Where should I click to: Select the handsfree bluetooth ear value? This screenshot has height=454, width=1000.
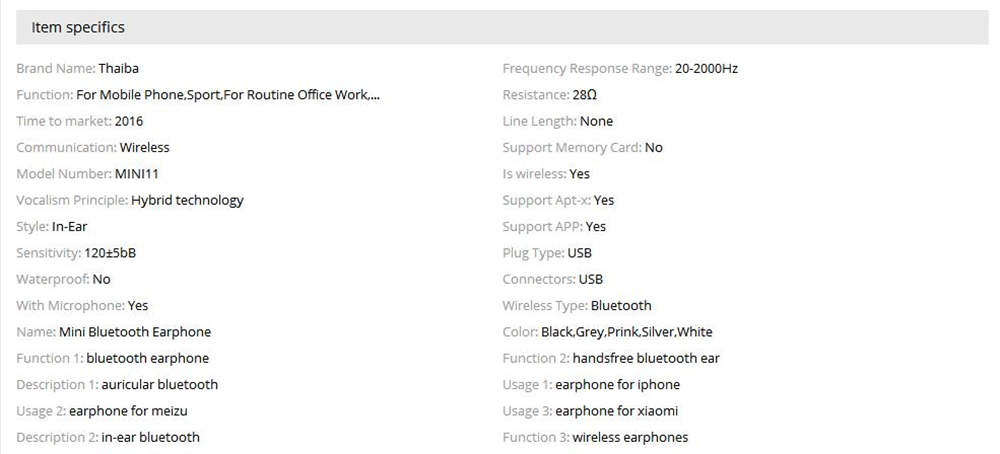pyautogui.click(x=646, y=358)
